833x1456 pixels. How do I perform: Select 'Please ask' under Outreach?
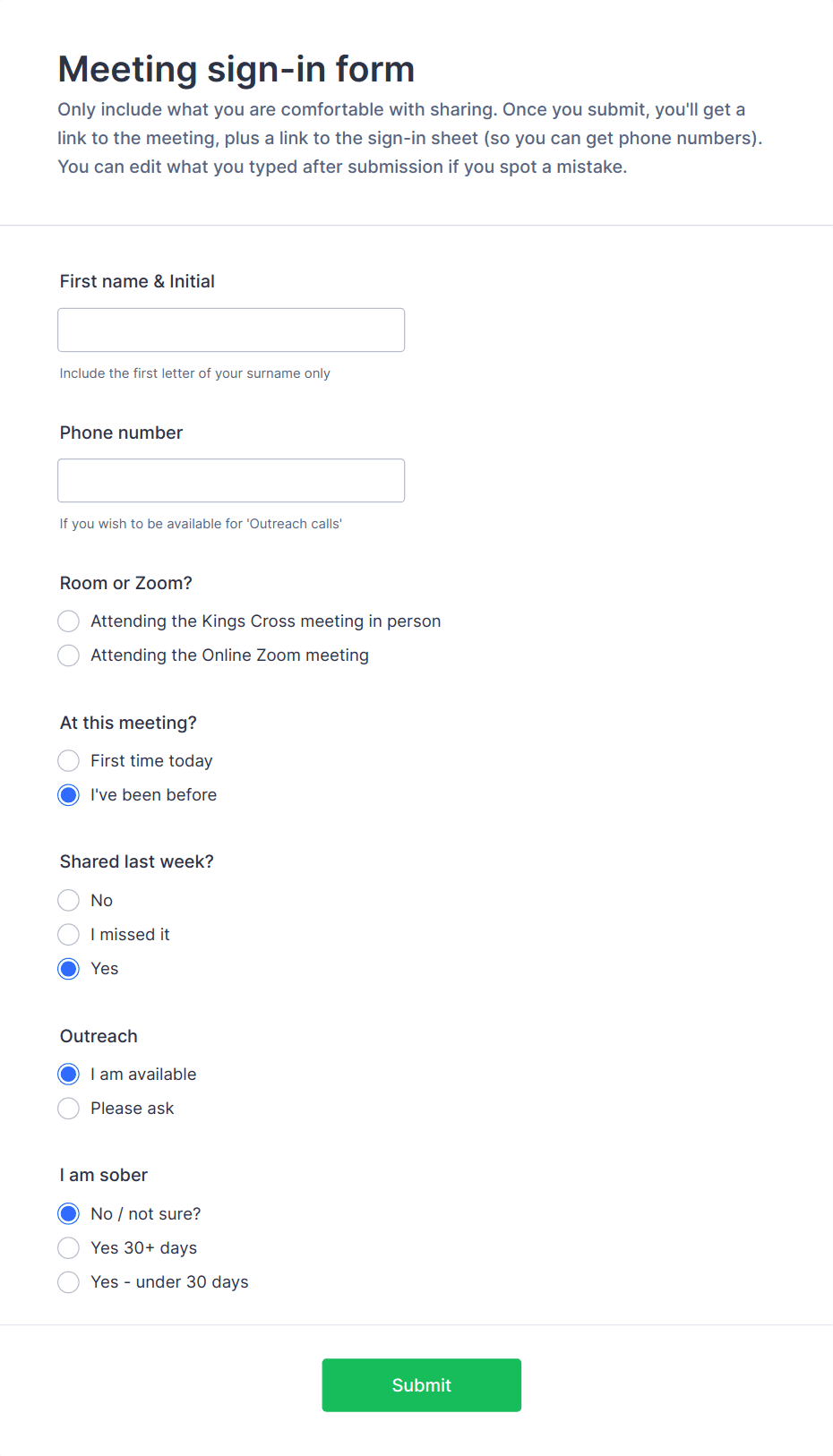tap(68, 1108)
